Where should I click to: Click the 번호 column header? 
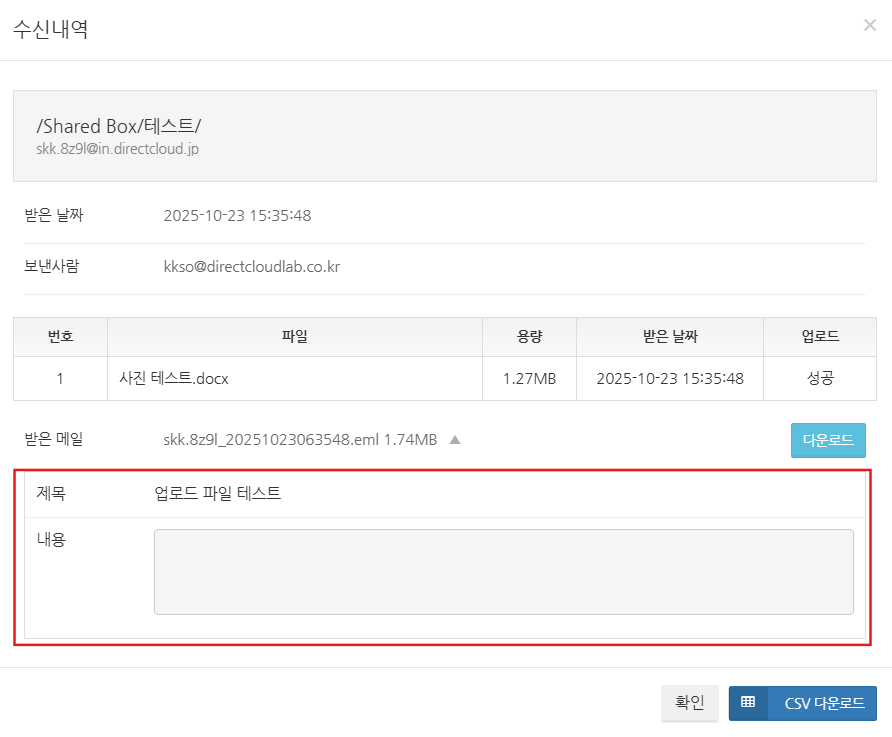click(60, 337)
